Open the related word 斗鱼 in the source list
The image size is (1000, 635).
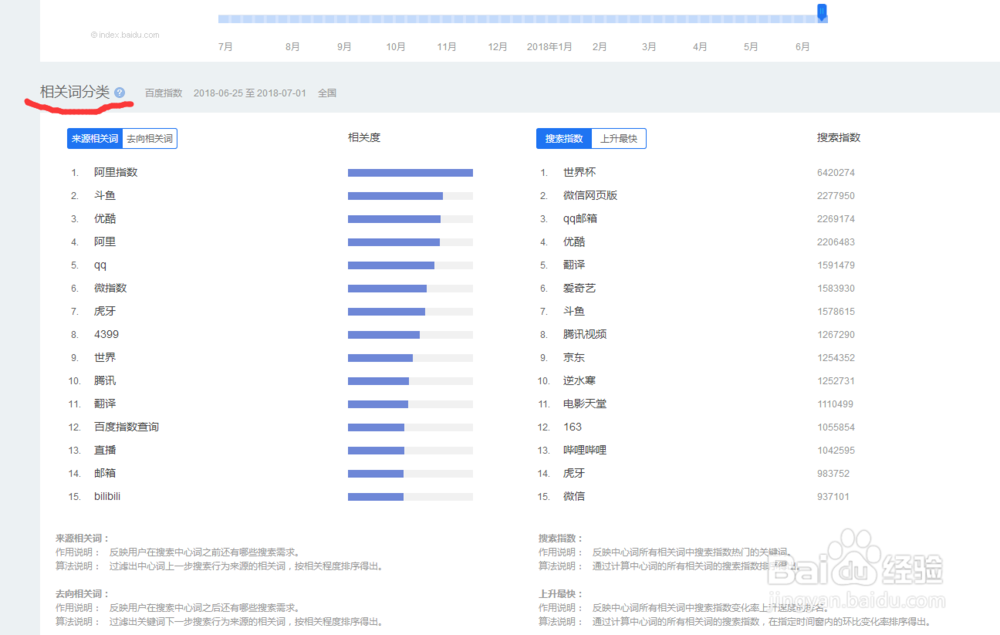click(x=105, y=196)
